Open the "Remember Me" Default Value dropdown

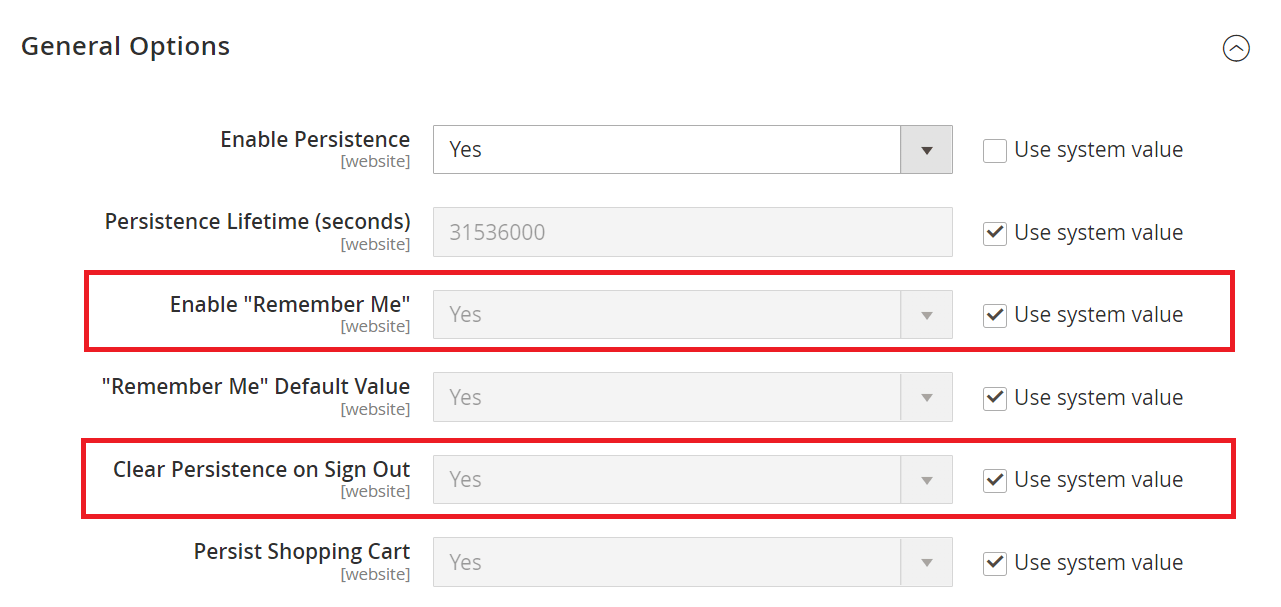point(690,397)
